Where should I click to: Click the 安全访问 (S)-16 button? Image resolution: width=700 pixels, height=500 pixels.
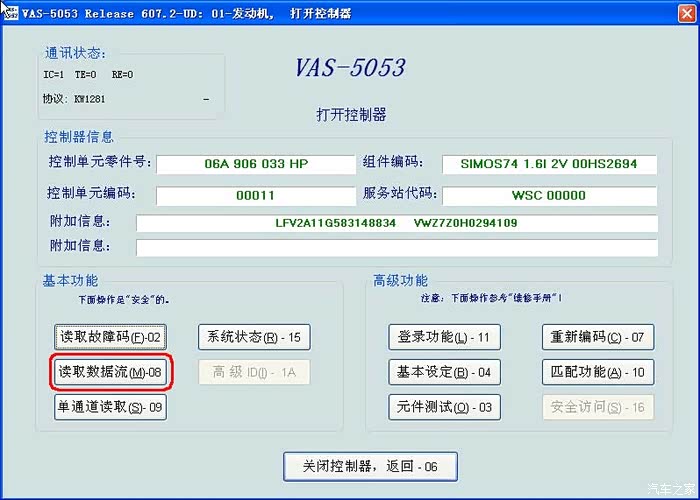598,407
